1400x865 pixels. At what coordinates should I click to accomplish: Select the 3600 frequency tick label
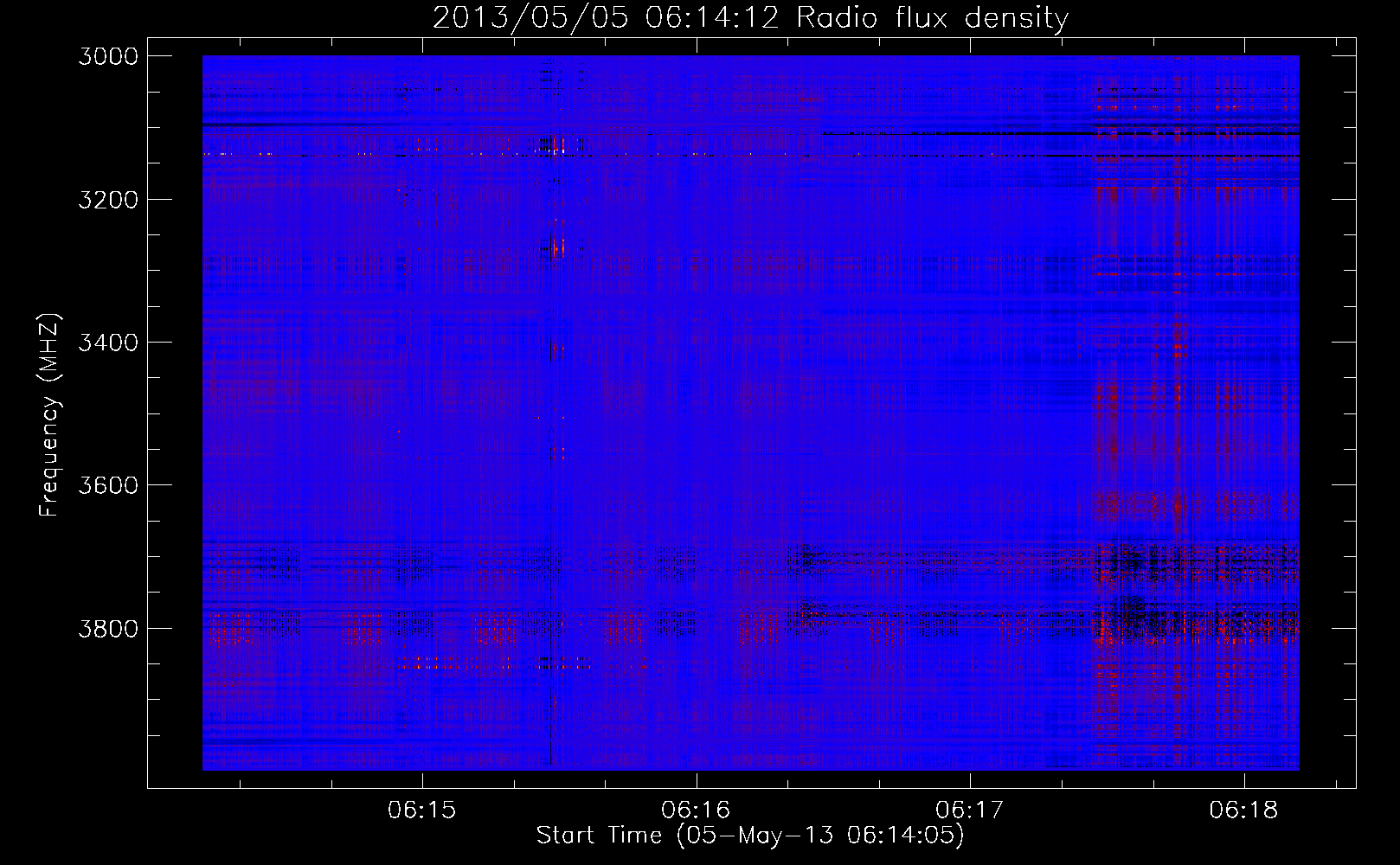point(108,485)
